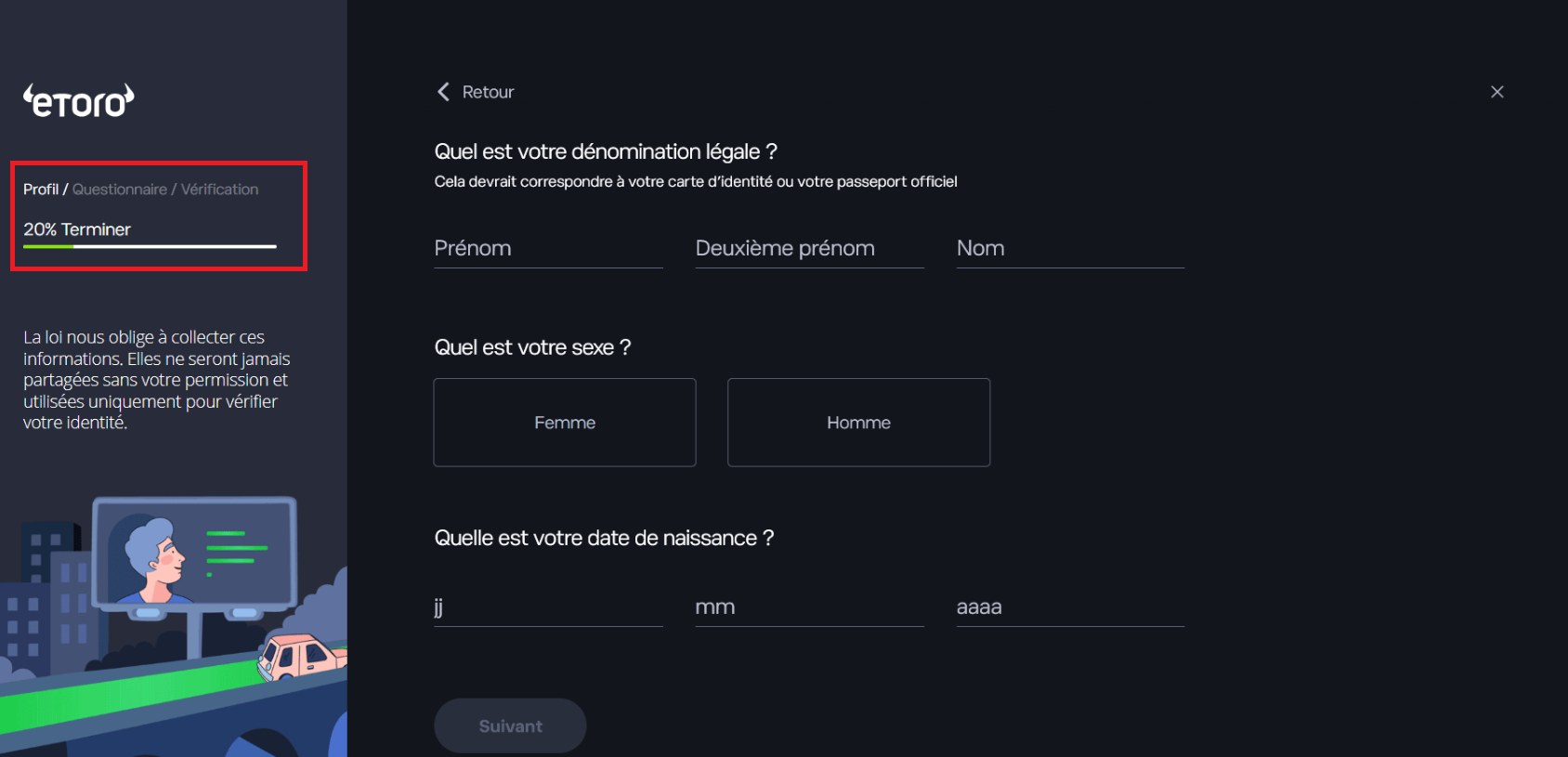Click the 20% Terminer progress label

point(77,228)
